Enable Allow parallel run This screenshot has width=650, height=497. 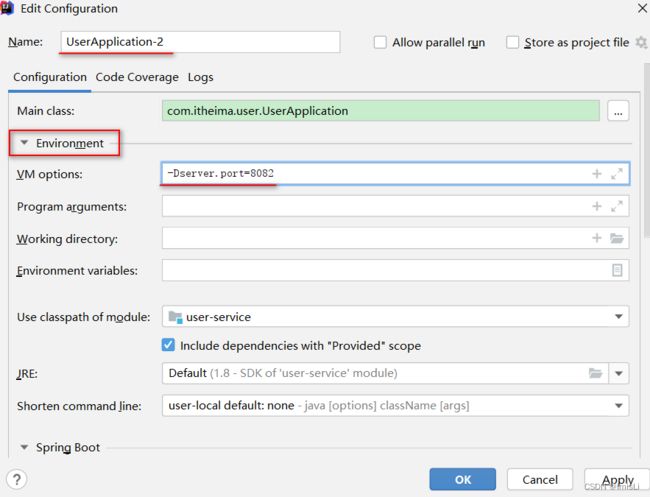[x=380, y=42]
